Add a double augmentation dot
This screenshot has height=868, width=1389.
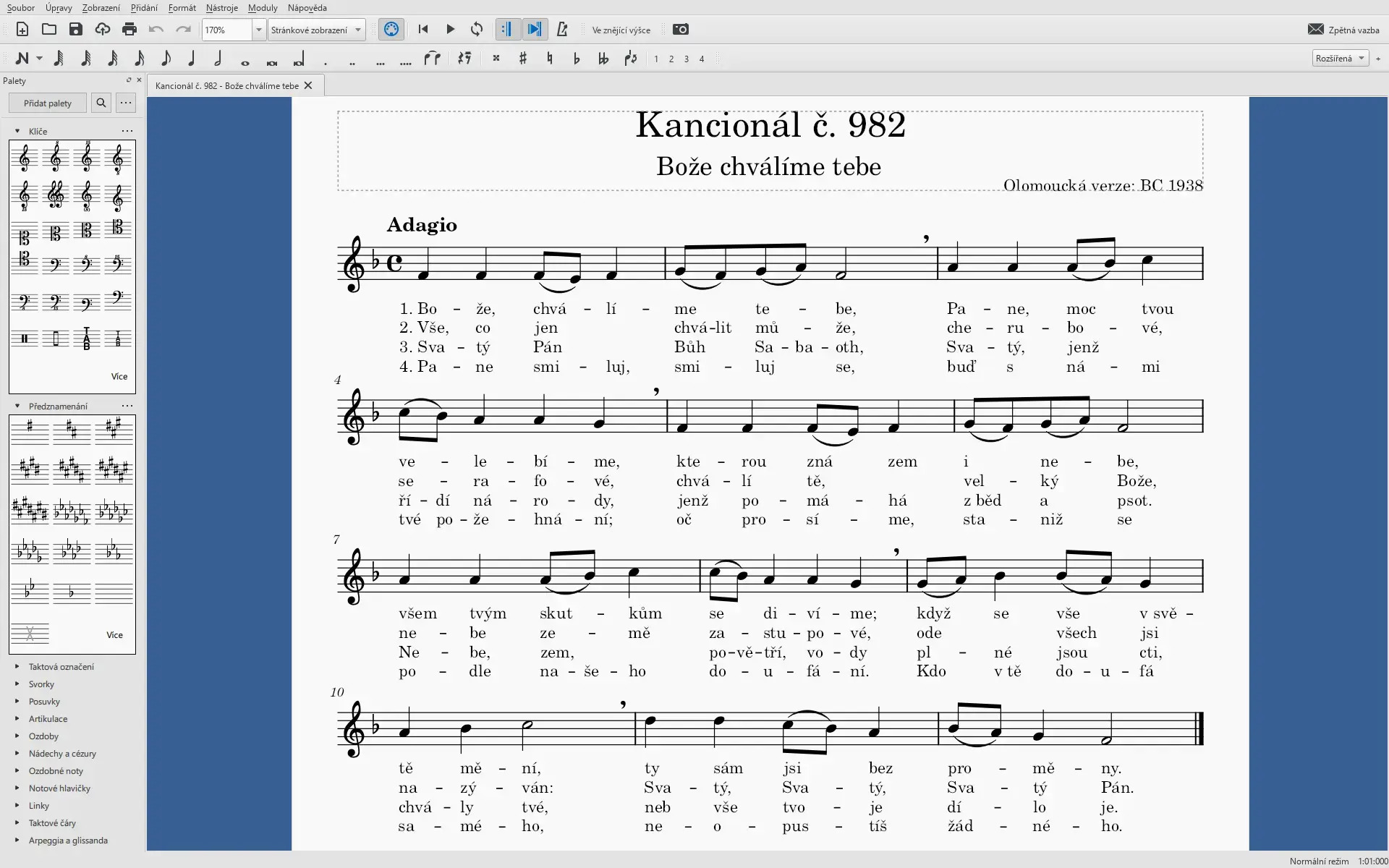point(352,64)
